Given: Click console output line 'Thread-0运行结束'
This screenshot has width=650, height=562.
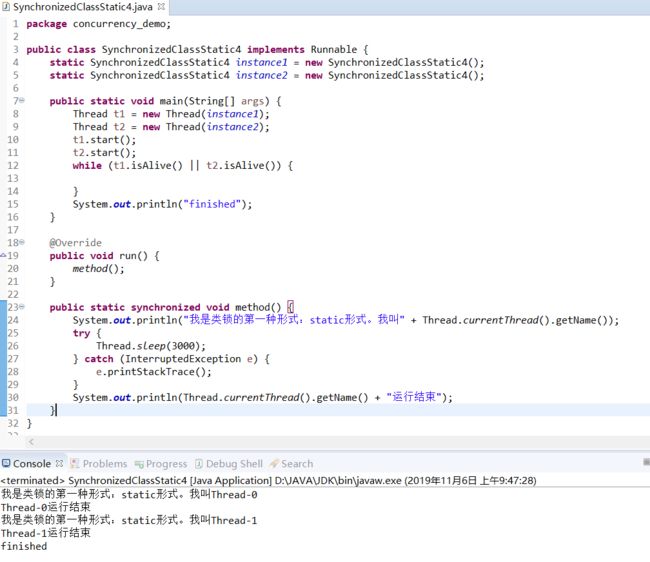Looking at the screenshot, I should (46, 507).
